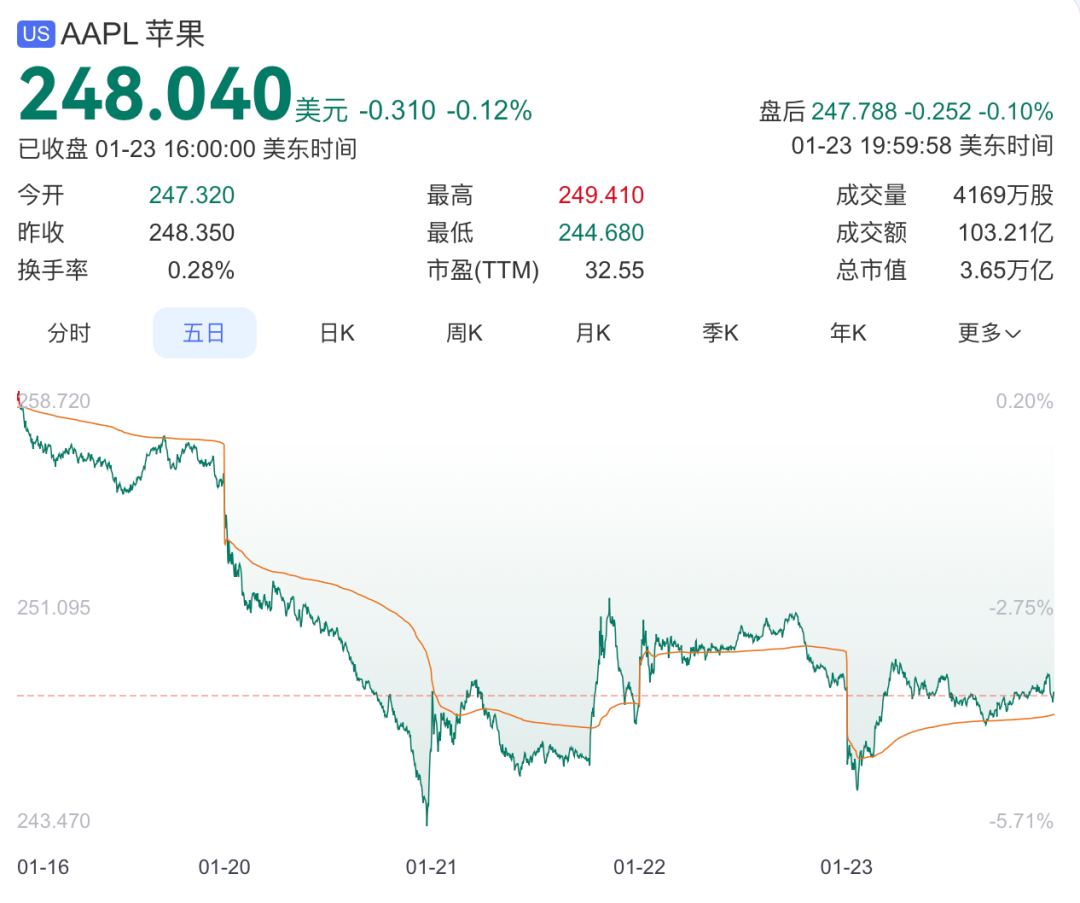Switch to the 日K chart tab
1080x903 pixels.
(x=337, y=333)
